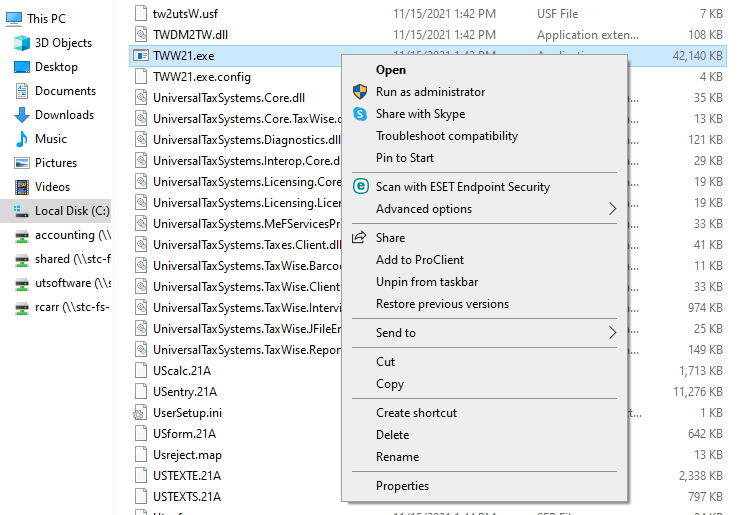The width and height of the screenshot is (744, 515).
Task: Click the Videos film icon
Action: 22,187
